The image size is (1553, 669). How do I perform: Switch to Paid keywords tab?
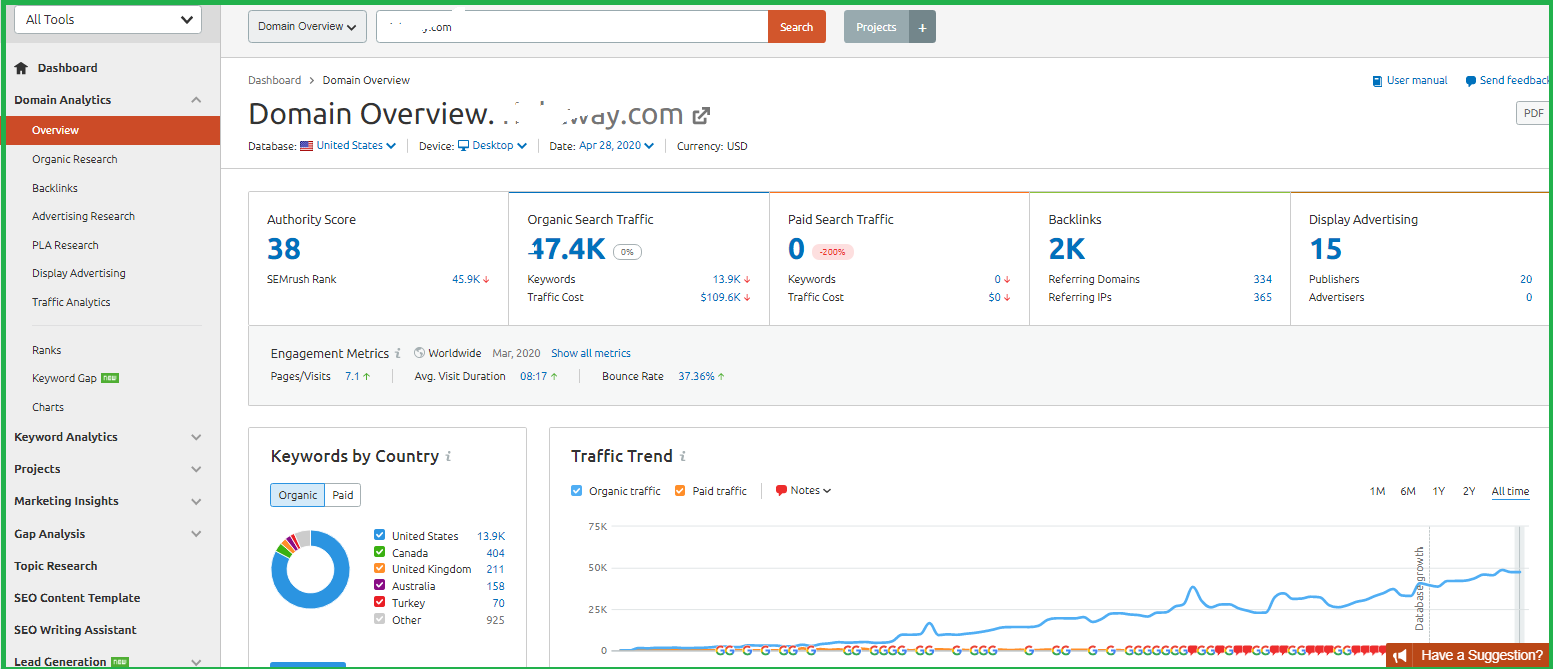tap(343, 495)
